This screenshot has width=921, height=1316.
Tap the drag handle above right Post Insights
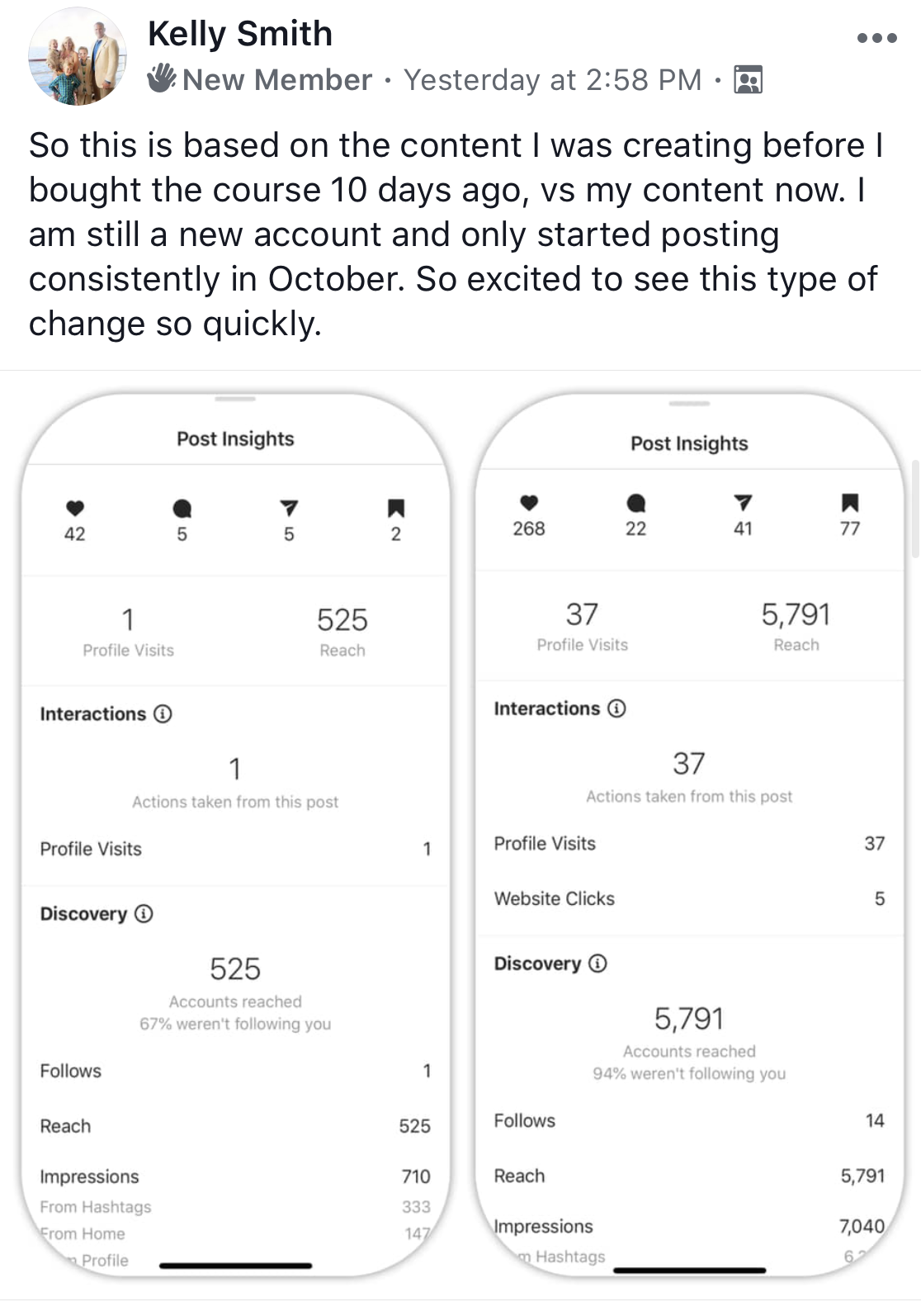[x=689, y=404]
